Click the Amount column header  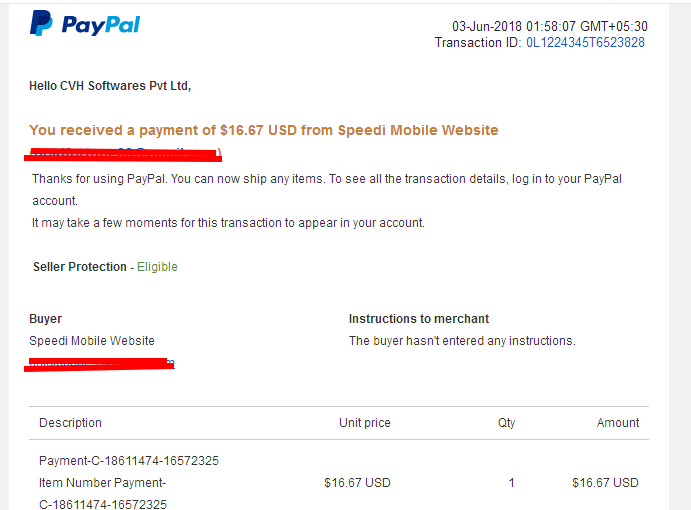(618, 423)
